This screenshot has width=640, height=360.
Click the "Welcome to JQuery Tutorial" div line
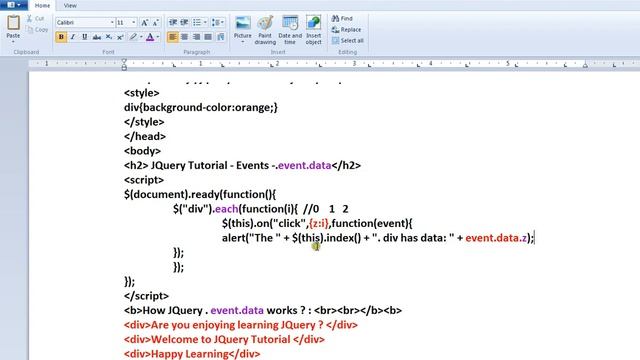coord(224,340)
